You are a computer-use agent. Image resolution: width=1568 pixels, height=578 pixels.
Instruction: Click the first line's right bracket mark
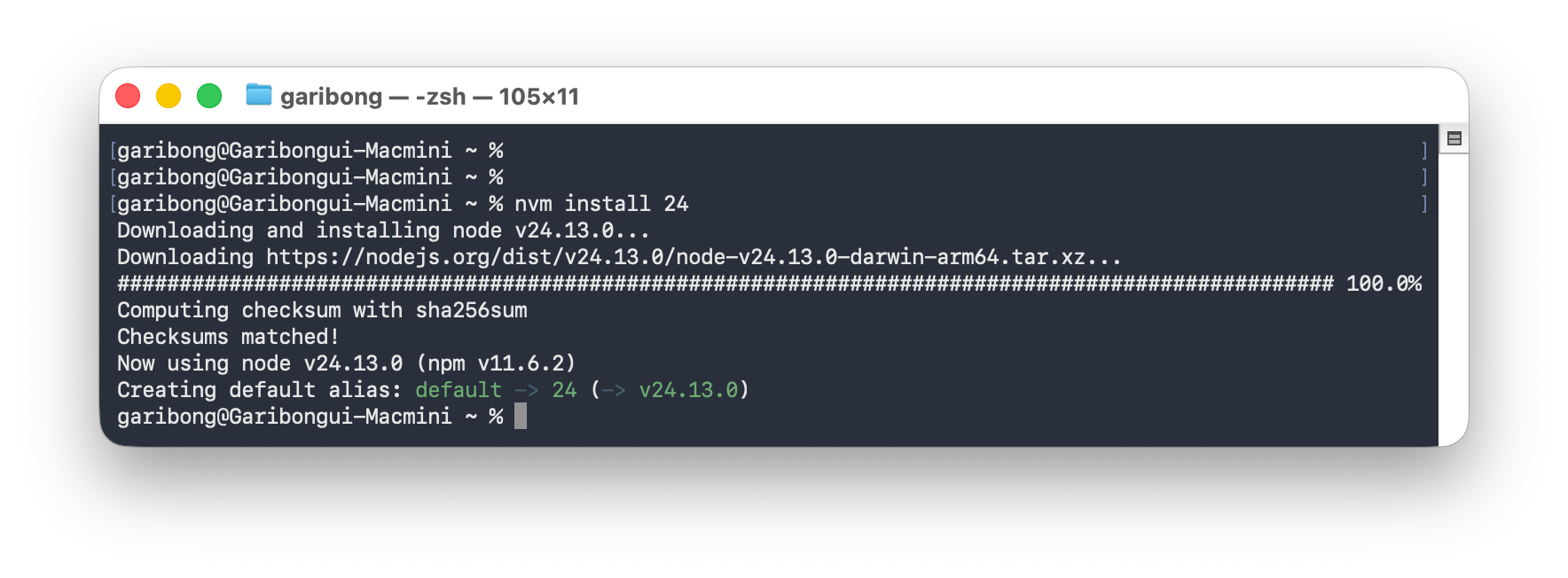coord(1424,151)
